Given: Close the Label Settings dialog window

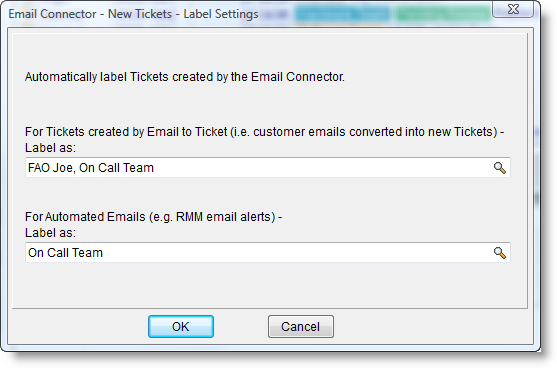Looking at the screenshot, I should coord(513,9).
